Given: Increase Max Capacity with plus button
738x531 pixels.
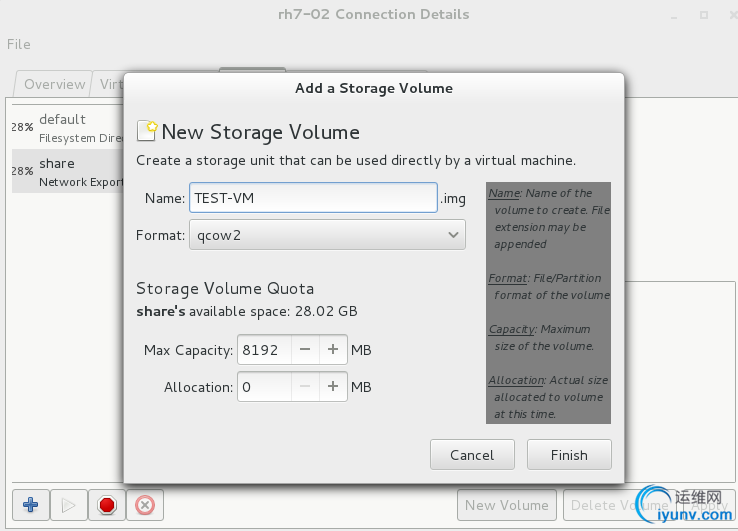Looking at the screenshot, I should point(333,349).
